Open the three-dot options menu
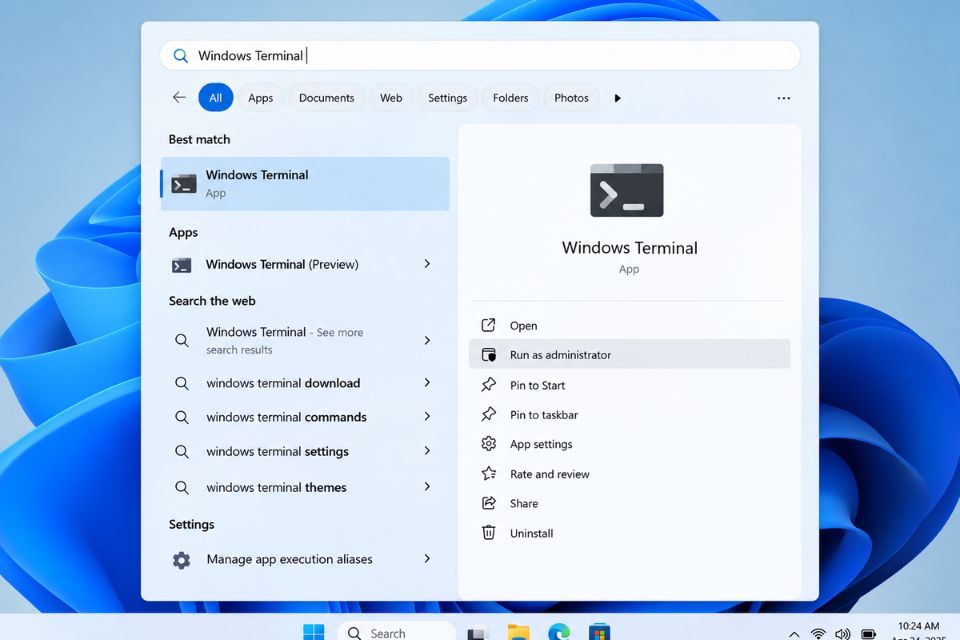 pos(783,98)
